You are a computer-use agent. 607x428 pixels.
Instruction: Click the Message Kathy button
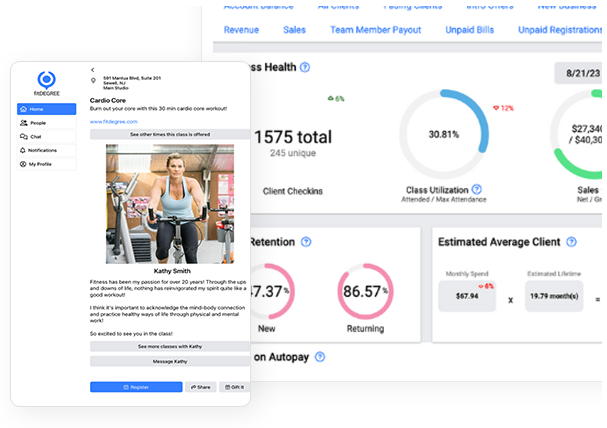point(170,361)
